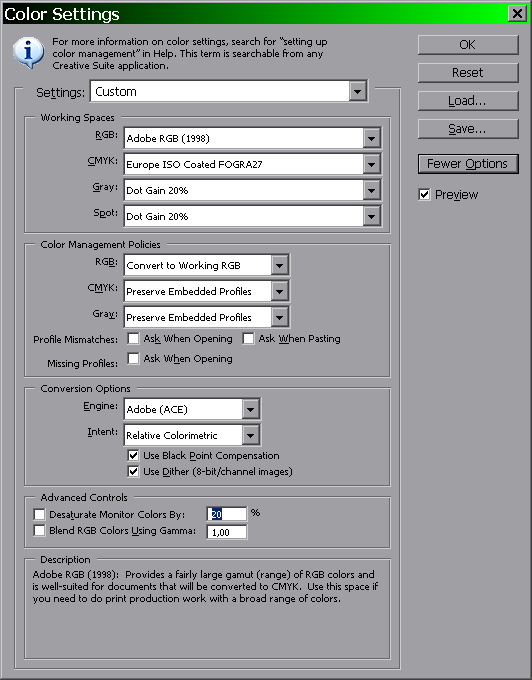Viewport: 532px width, 680px height.
Task: Enable Missing Profiles Ask When Opening
Action: tap(133, 358)
